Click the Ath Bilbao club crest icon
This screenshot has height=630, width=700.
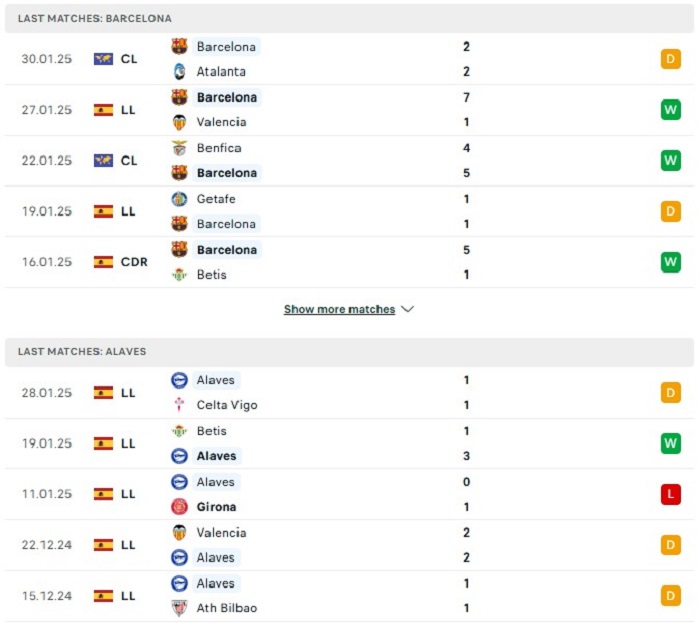click(x=179, y=608)
